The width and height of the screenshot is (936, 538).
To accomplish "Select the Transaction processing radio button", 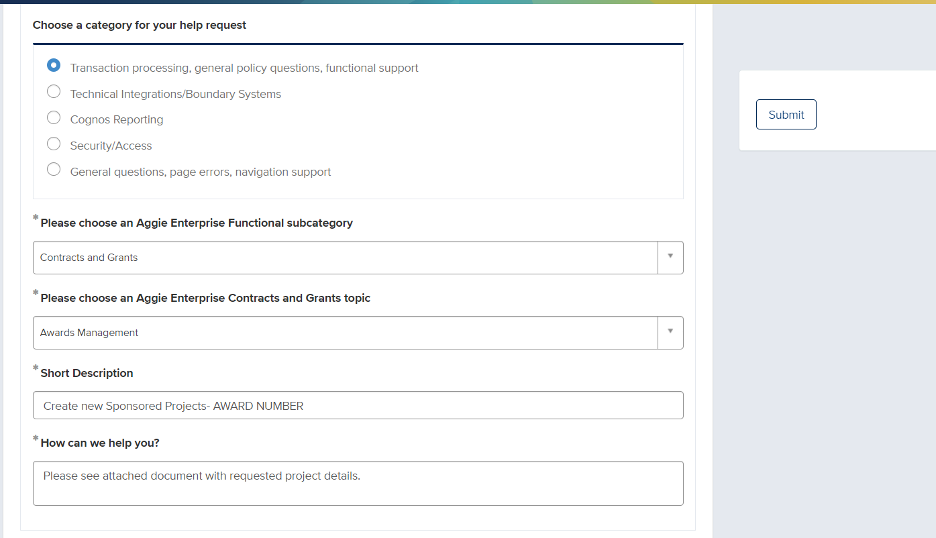I will (x=54, y=67).
